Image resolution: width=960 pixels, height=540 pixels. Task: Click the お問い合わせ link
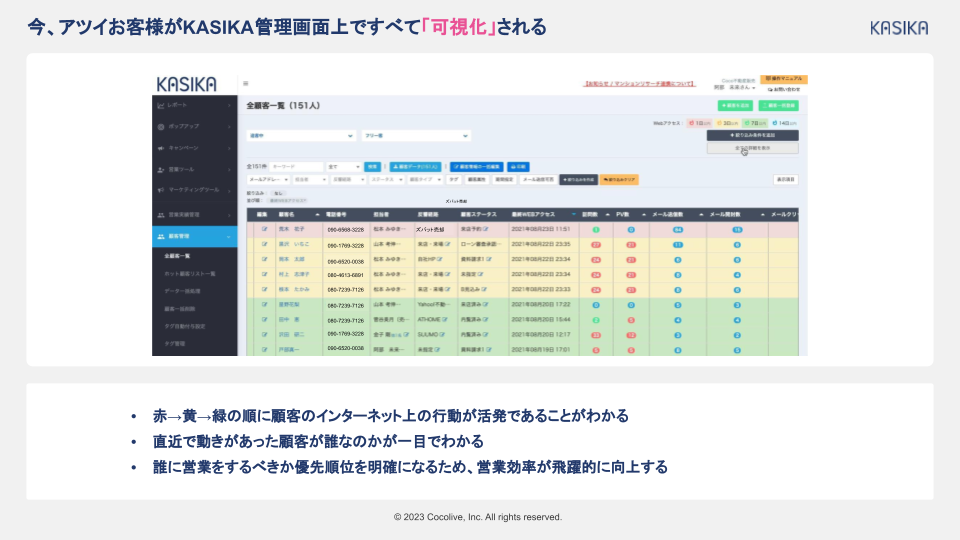point(784,89)
